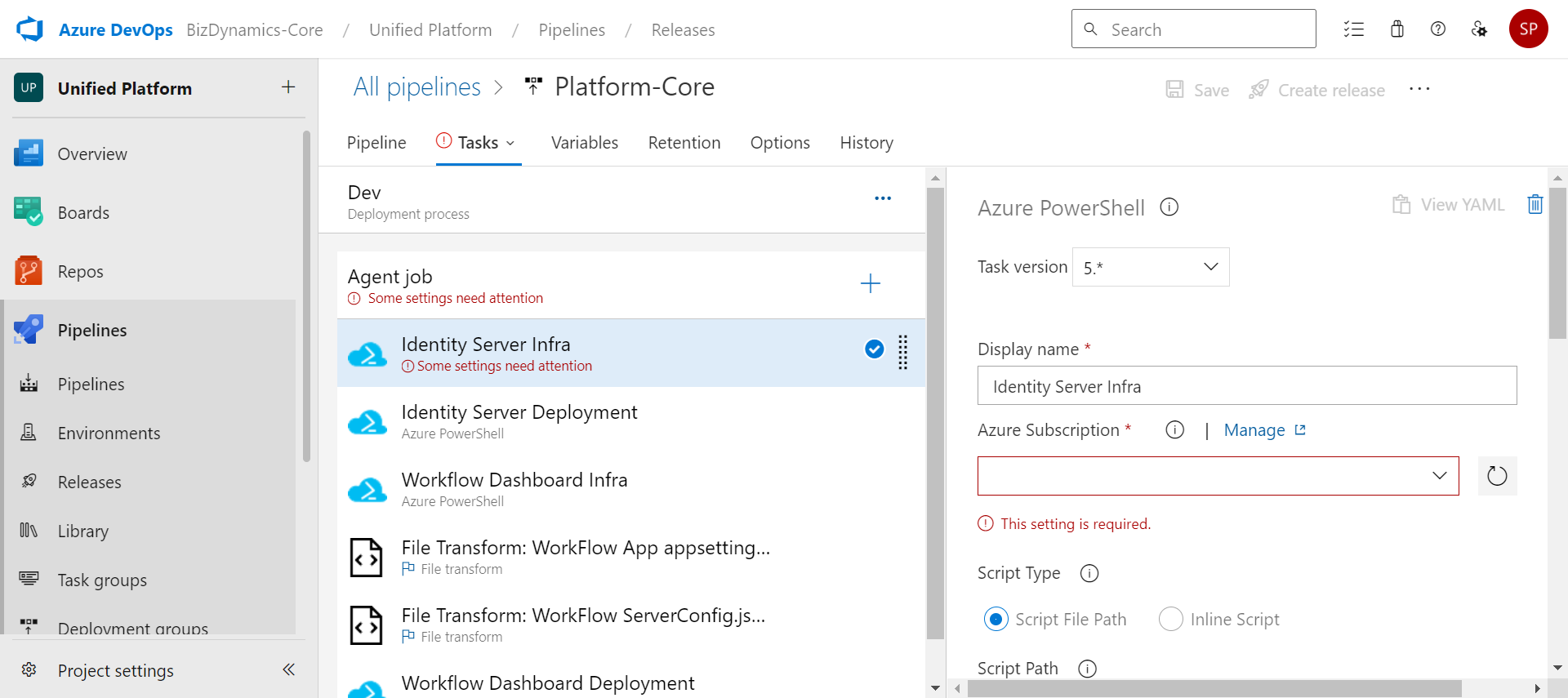Click the header Search box
1568x698 pixels.
(x=1194, y=29)
